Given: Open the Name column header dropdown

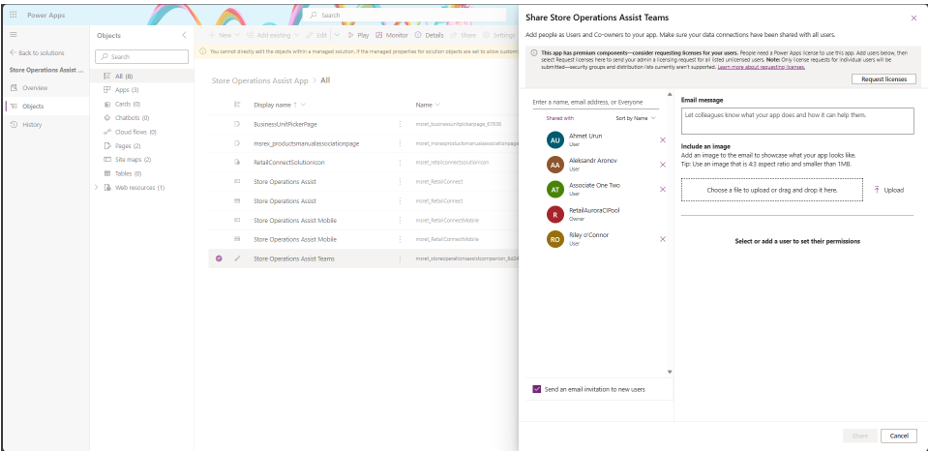Looking at the screenshot, I should (x=427, y=105).
